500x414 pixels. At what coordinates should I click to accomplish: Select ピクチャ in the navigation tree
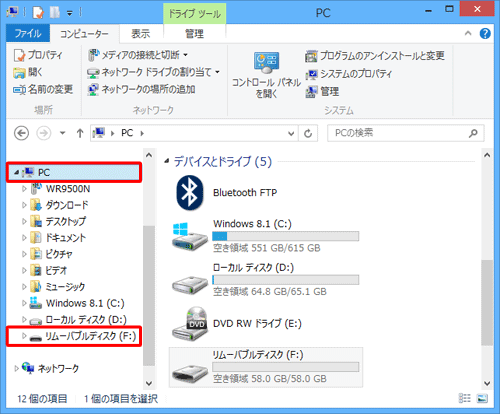click(x=51, y=254)
